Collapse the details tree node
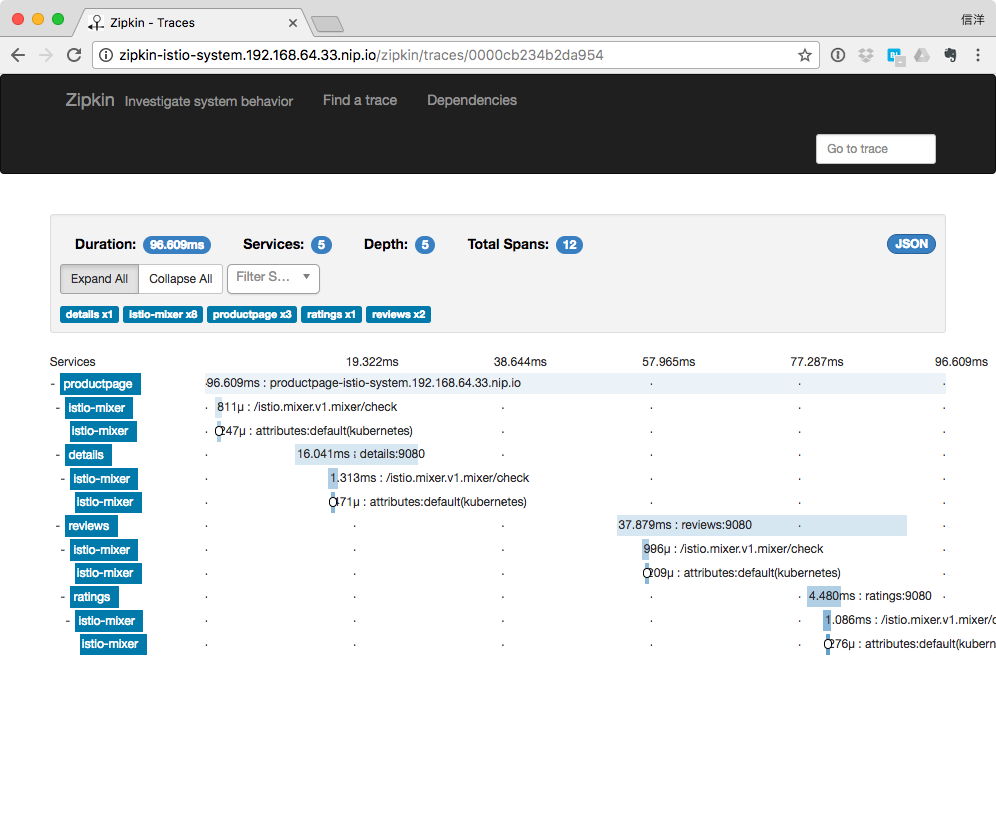The width and height of the screenshot is (996, 820). point(58,455)
